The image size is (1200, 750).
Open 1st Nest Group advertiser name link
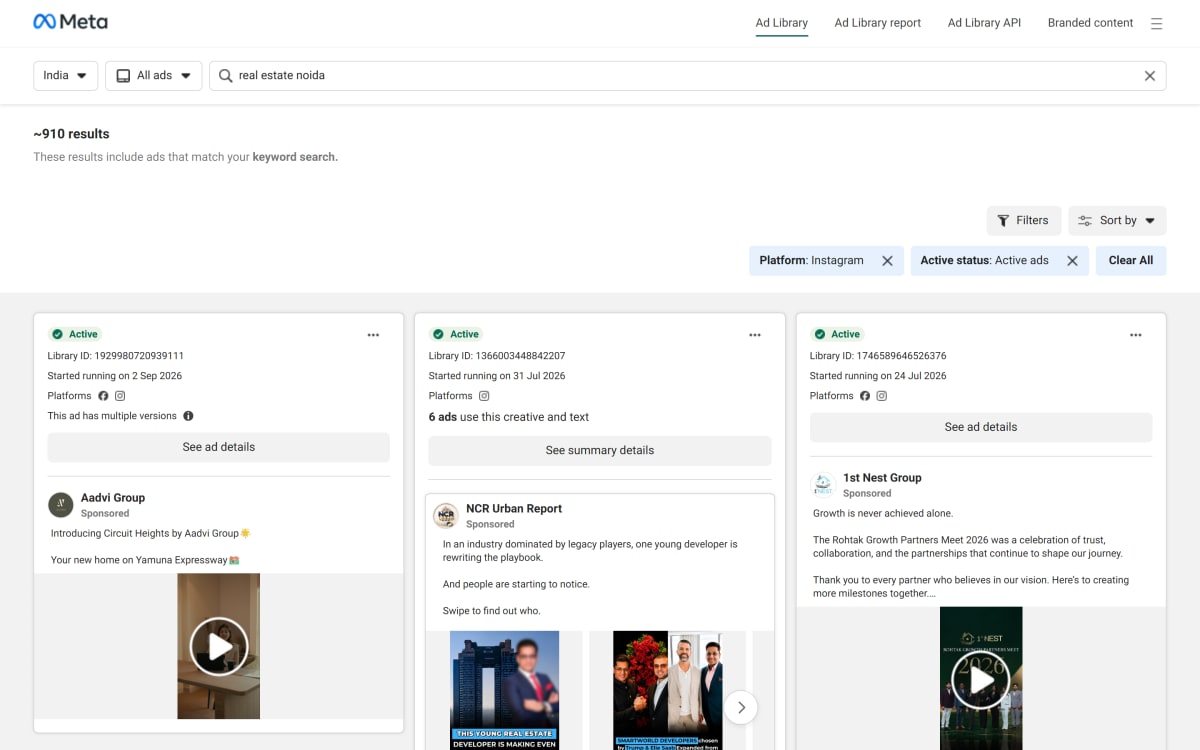coord(882,478)
